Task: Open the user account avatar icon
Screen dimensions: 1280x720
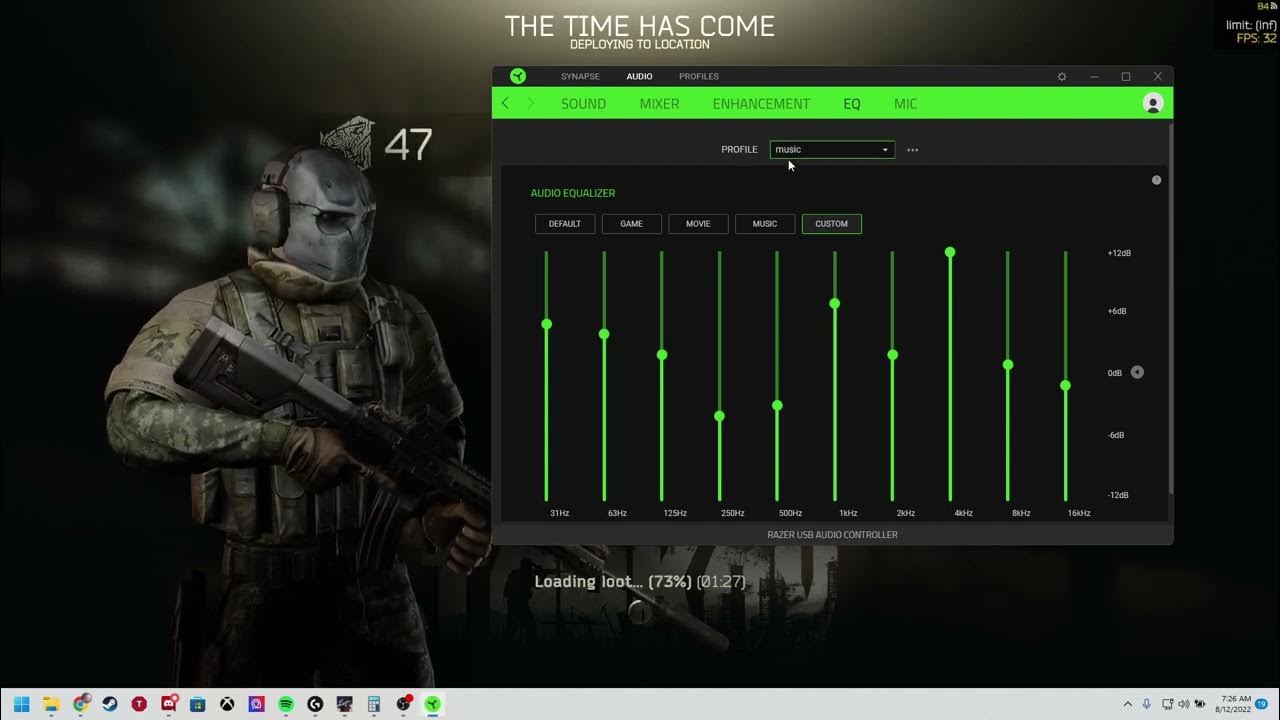Action: 1152,103
